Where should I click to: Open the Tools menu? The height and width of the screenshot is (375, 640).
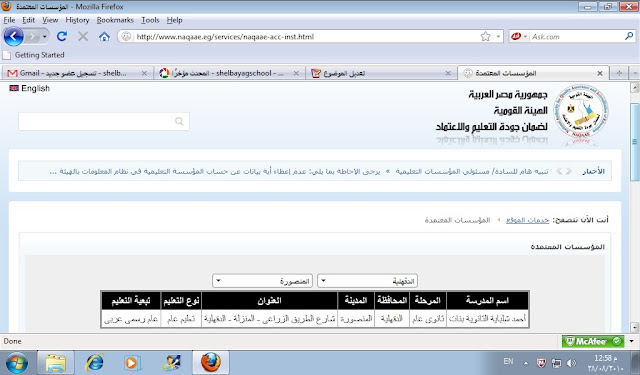pos(150,20)
